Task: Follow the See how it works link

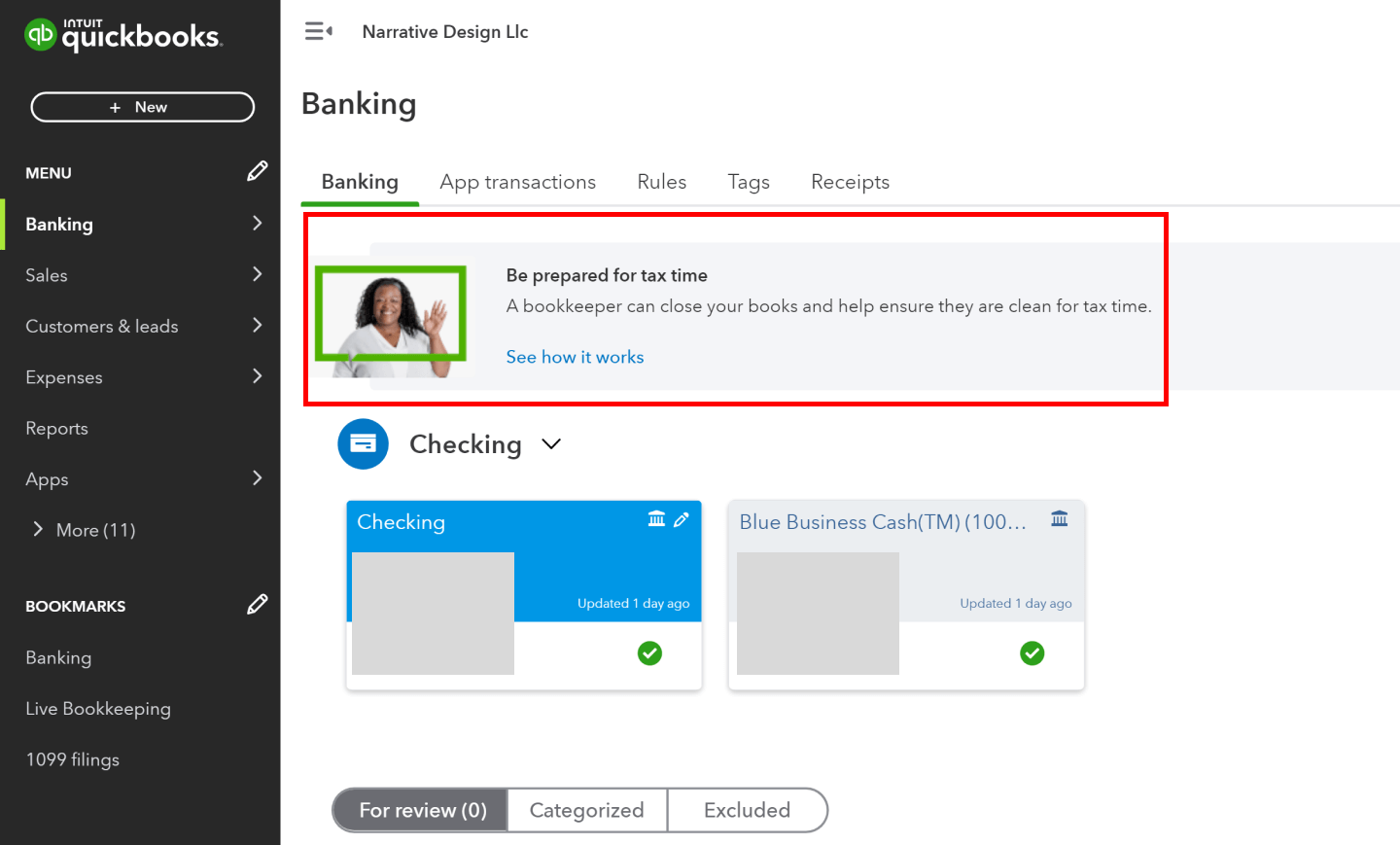Action: click(575, 357)
